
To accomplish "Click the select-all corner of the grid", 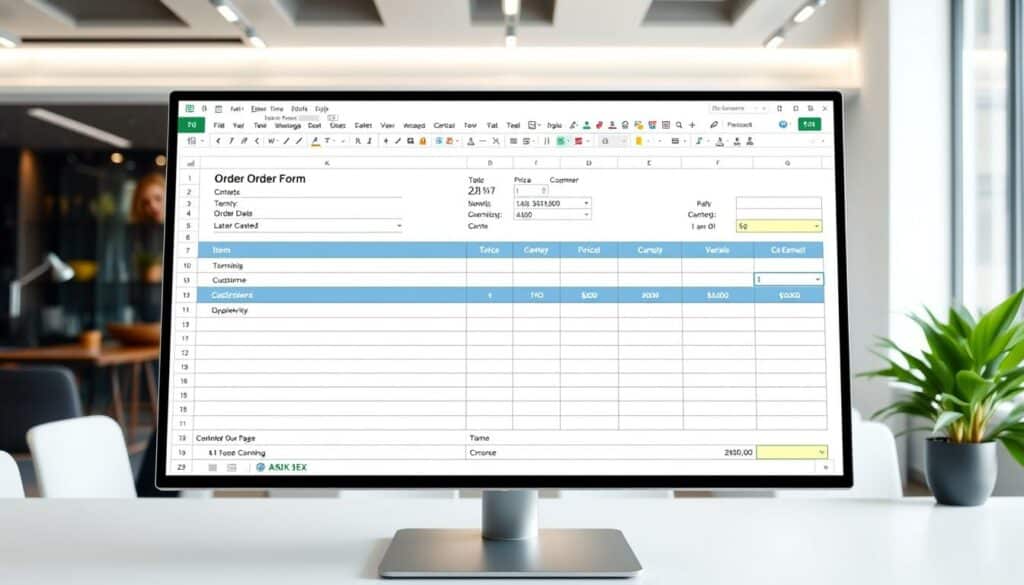I will [190, 163].
